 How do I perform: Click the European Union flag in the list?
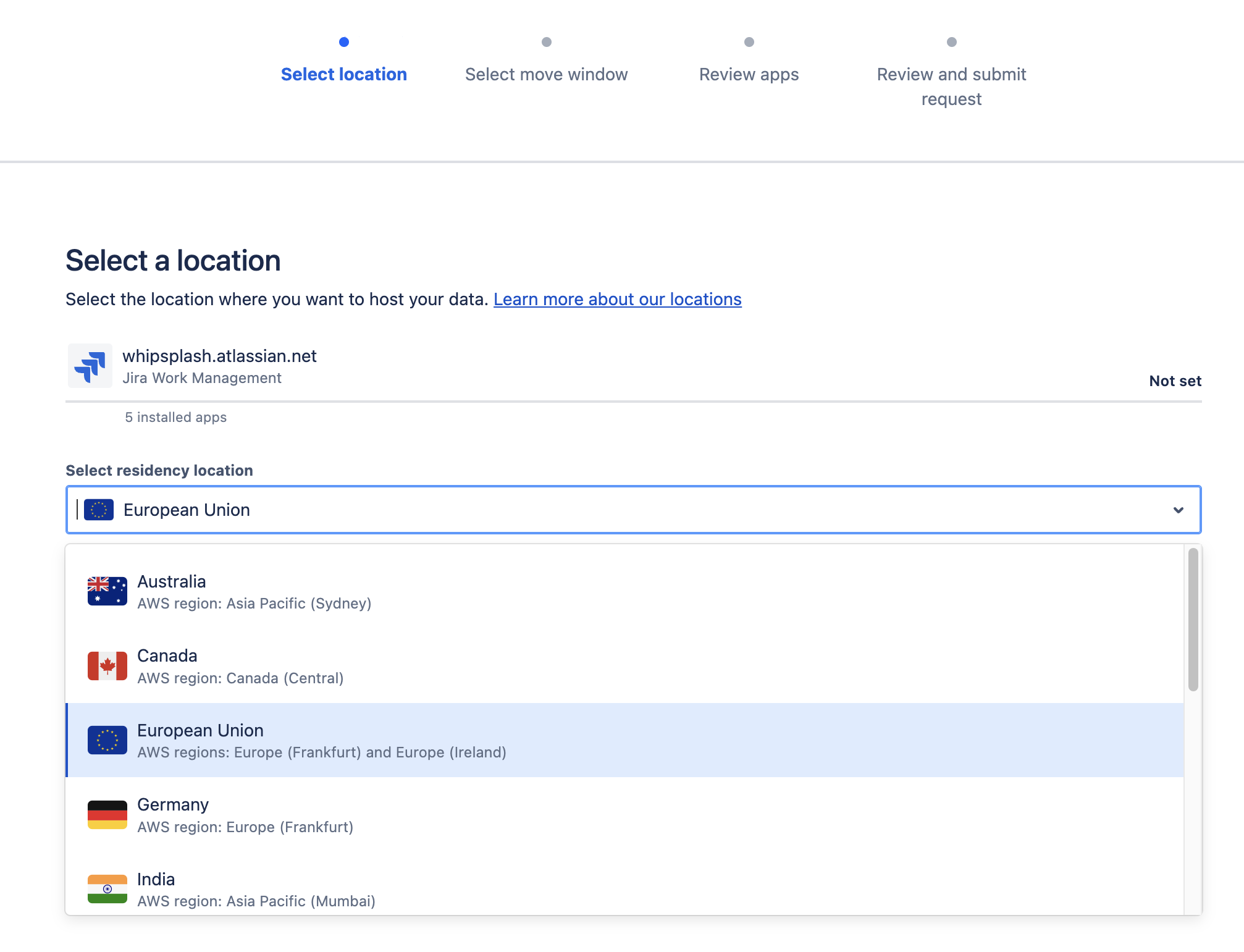tap(107, 740)
